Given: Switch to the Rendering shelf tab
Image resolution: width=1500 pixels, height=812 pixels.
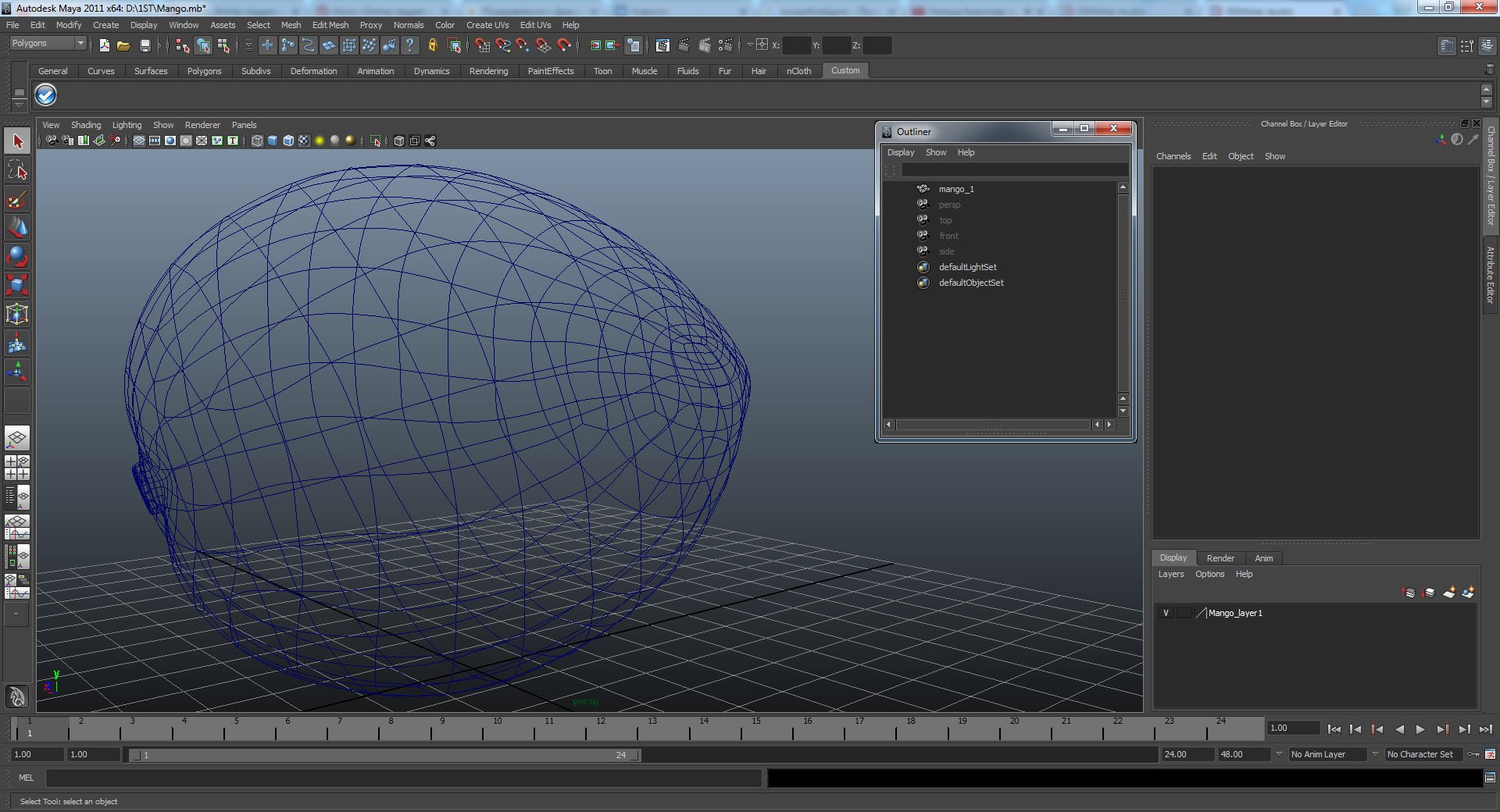Looking at the screenshot, I should (489, 71).
